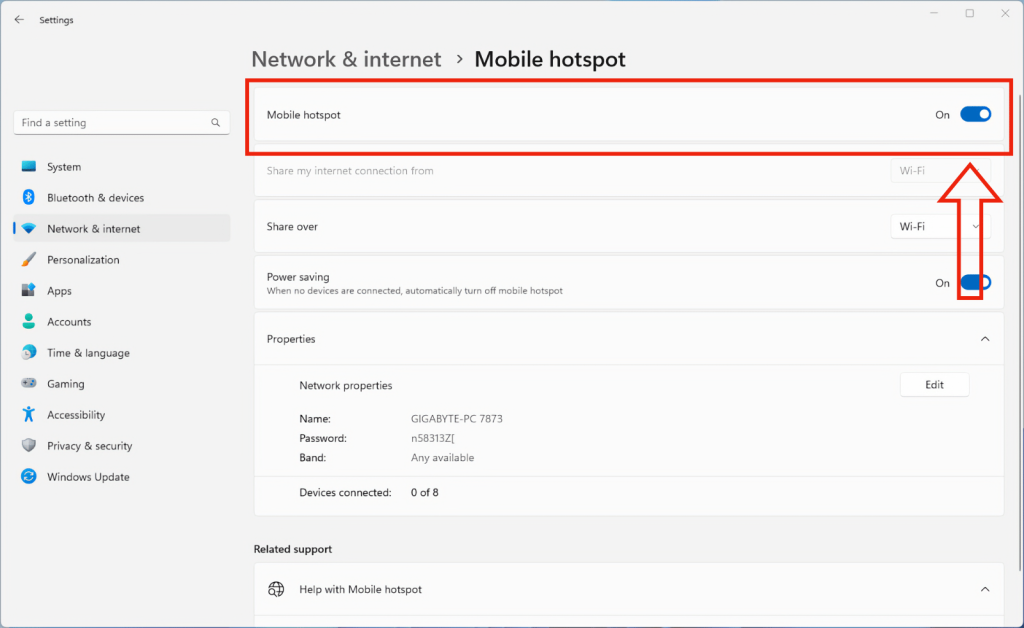Click the Bluetooth icon in sidebar
The width and height of the screenshot is (1024, 628).
pyautogui.click(x=29, y=197)
